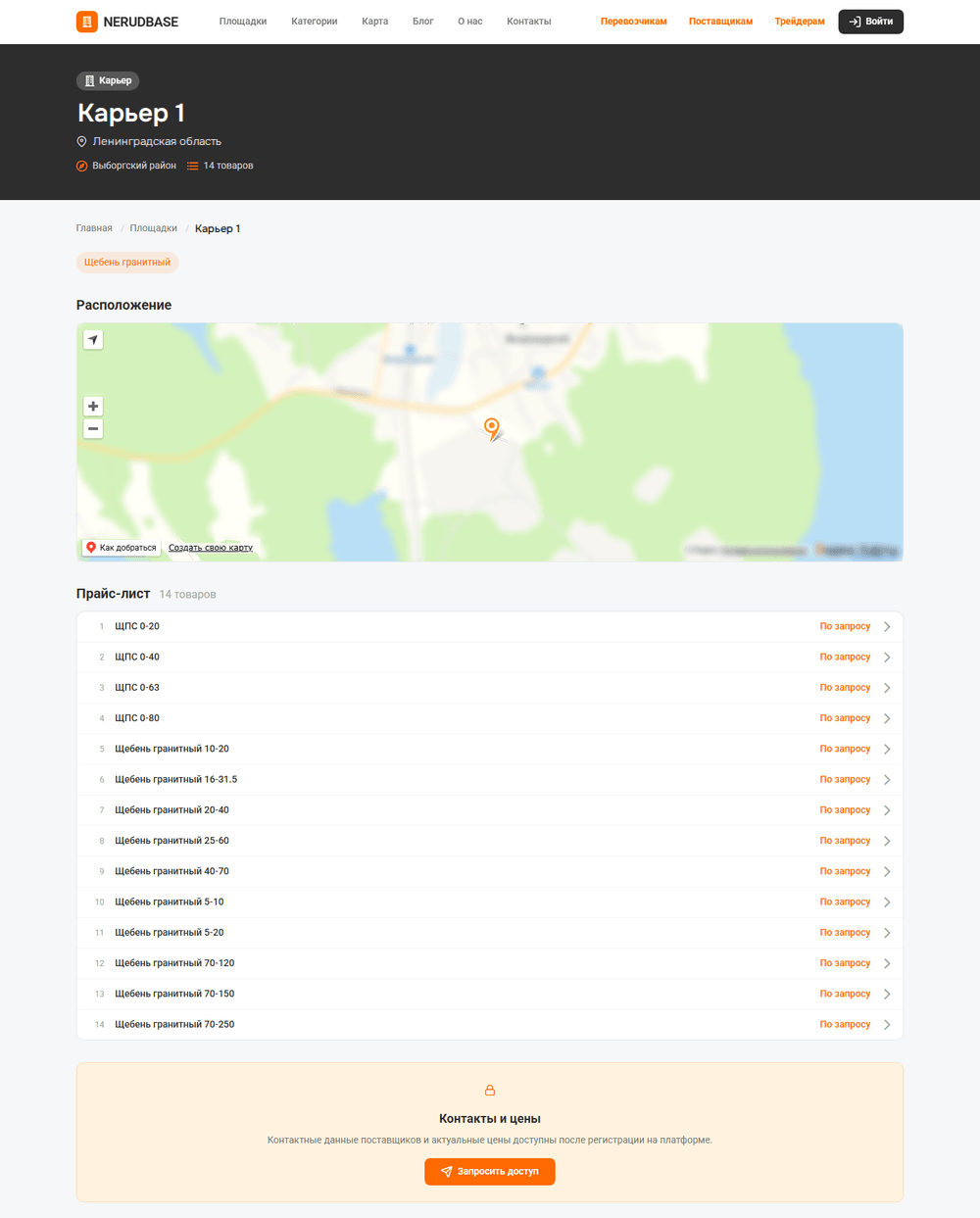This screenshot has height=1218, width=980.
Task: Click the NERUDBASE orange logo icon
Action: tap(87, 22)
